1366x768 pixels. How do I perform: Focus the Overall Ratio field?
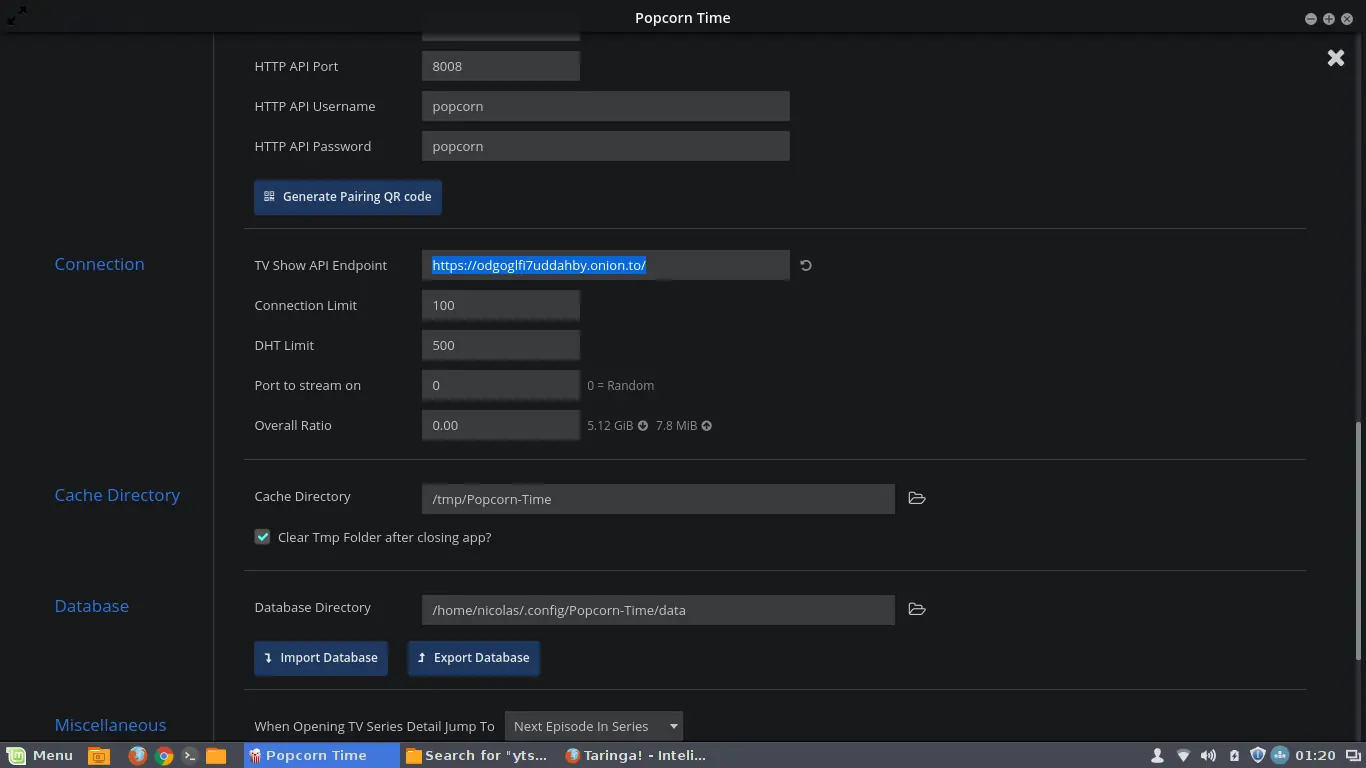tap(501, 425)
